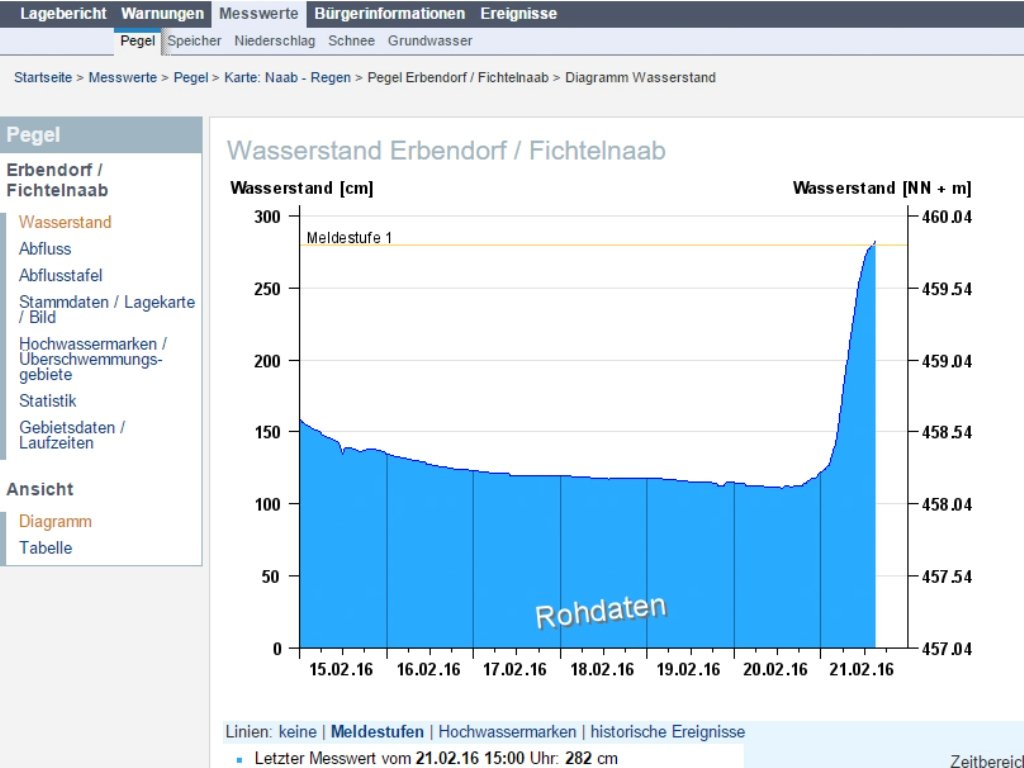Open the Abfluss sidebar link

[45, 249]
